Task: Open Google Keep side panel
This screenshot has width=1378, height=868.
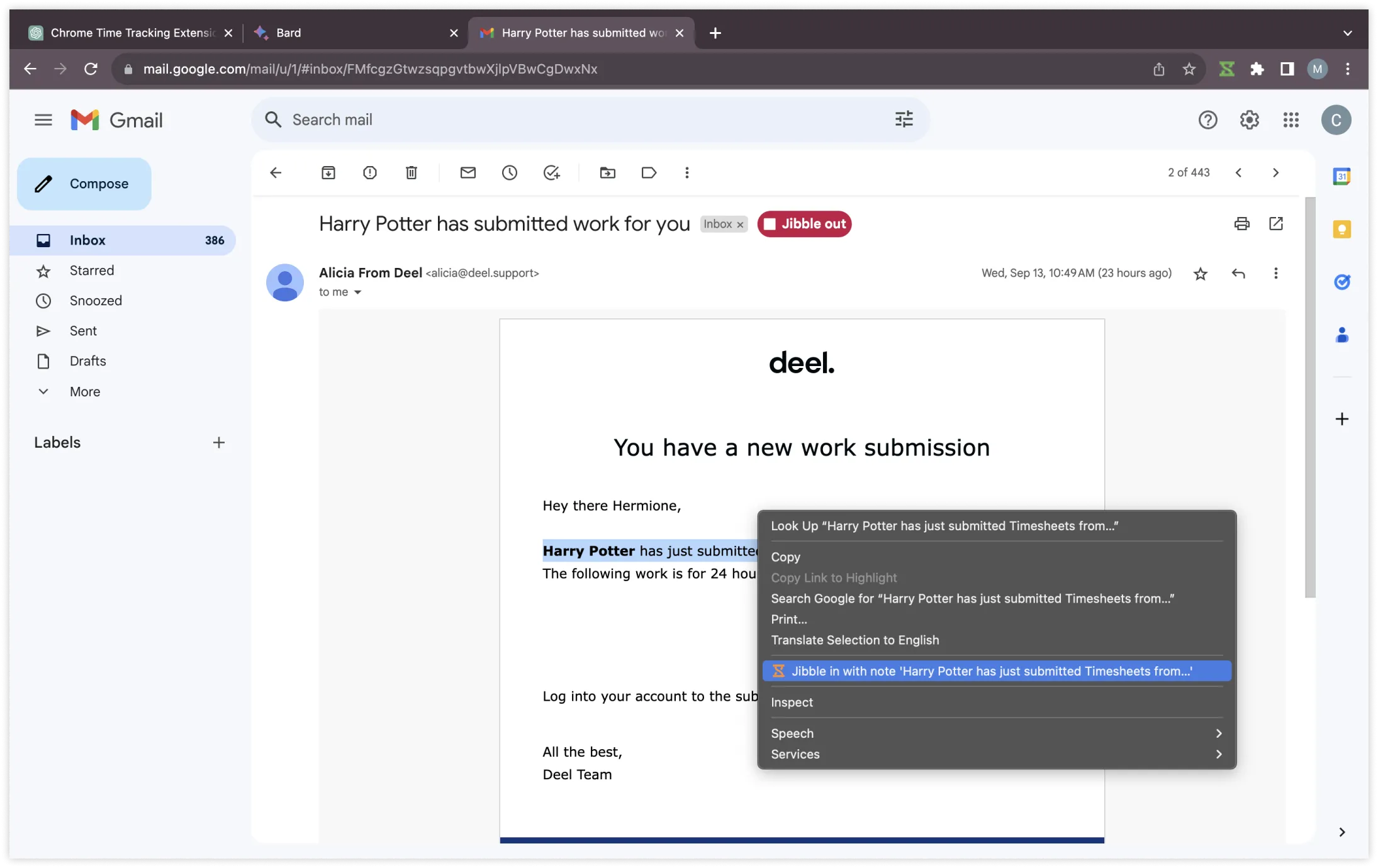Action: pyautogui.click(x=1342, y=229)
